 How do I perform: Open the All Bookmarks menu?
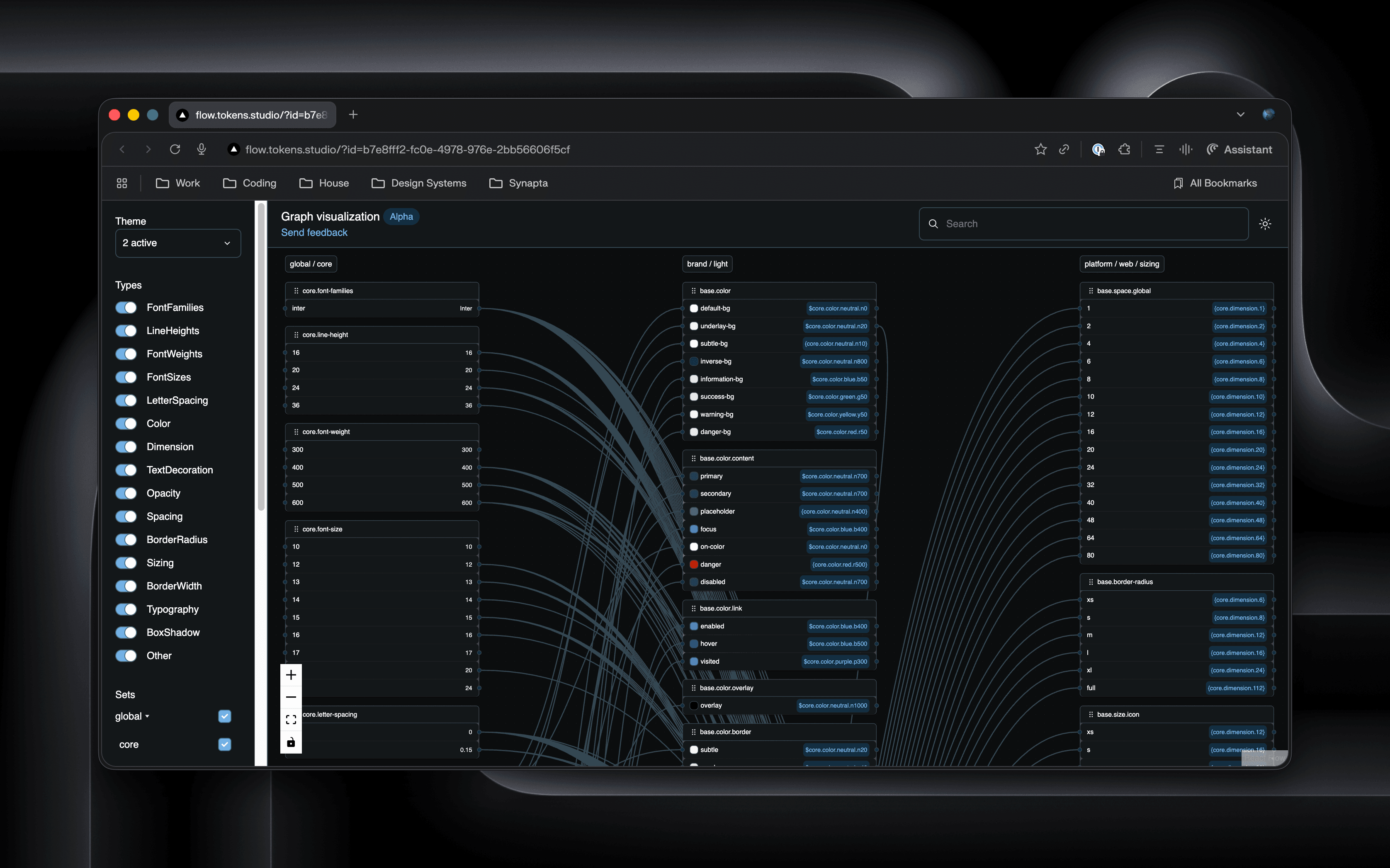(1215, 183)
